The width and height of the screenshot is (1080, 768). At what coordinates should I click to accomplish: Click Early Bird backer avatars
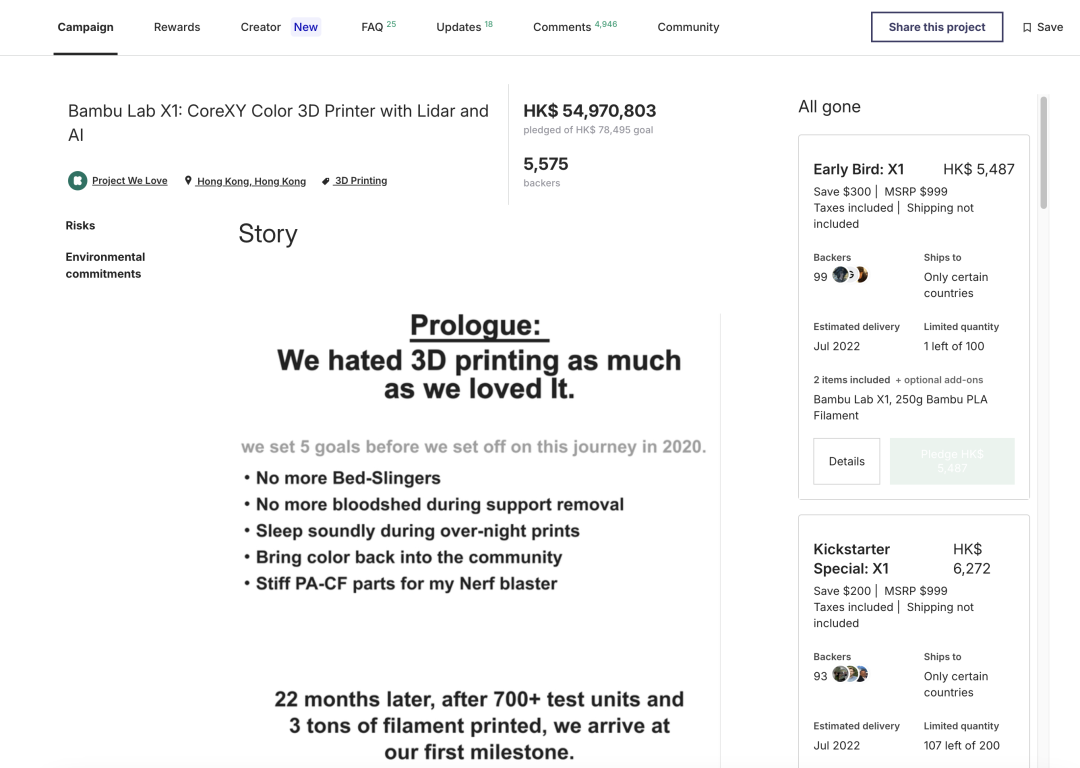pos(850,275)
